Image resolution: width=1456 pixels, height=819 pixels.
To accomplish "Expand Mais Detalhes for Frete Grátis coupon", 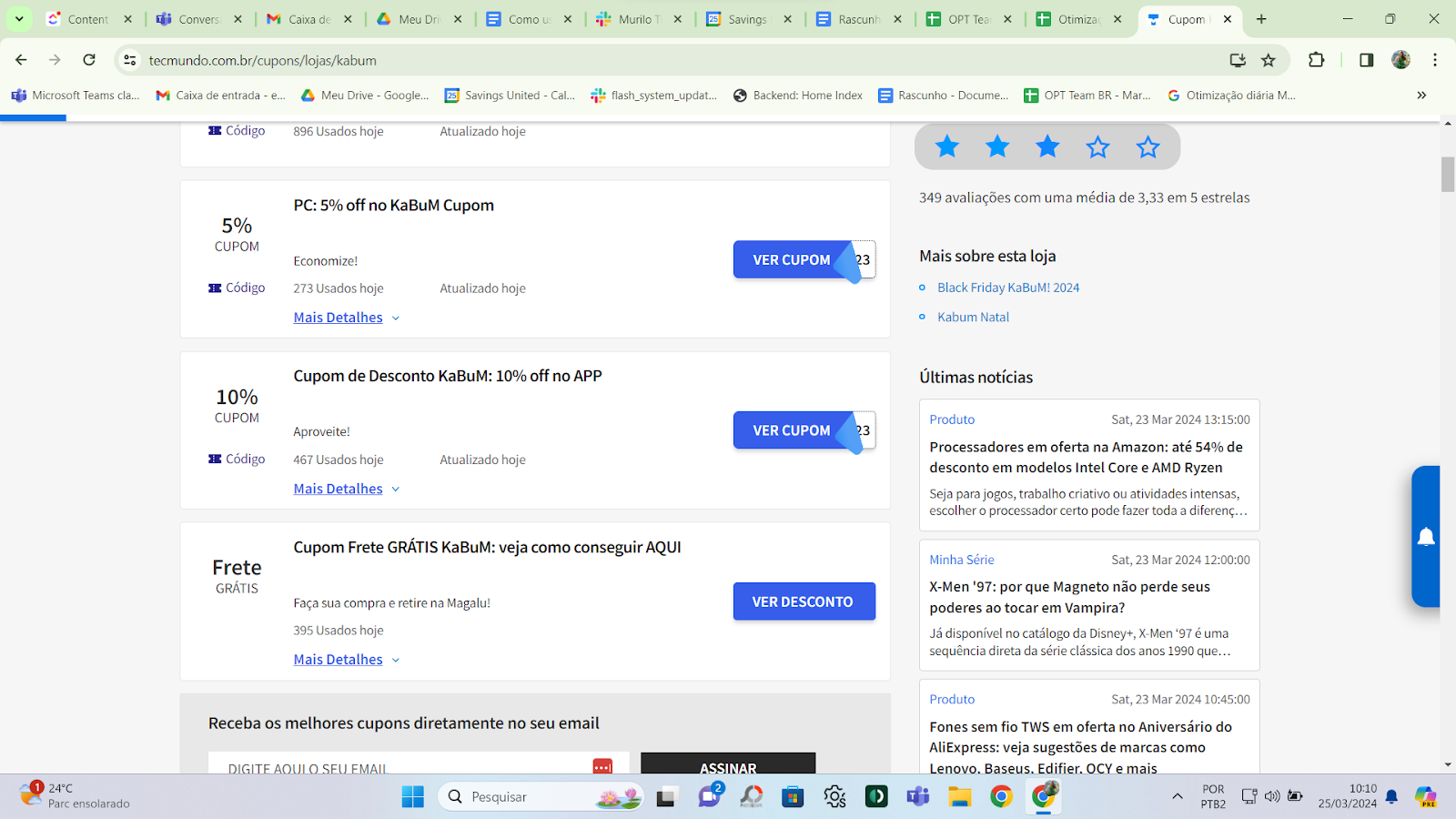I will [x=347, y=660].
